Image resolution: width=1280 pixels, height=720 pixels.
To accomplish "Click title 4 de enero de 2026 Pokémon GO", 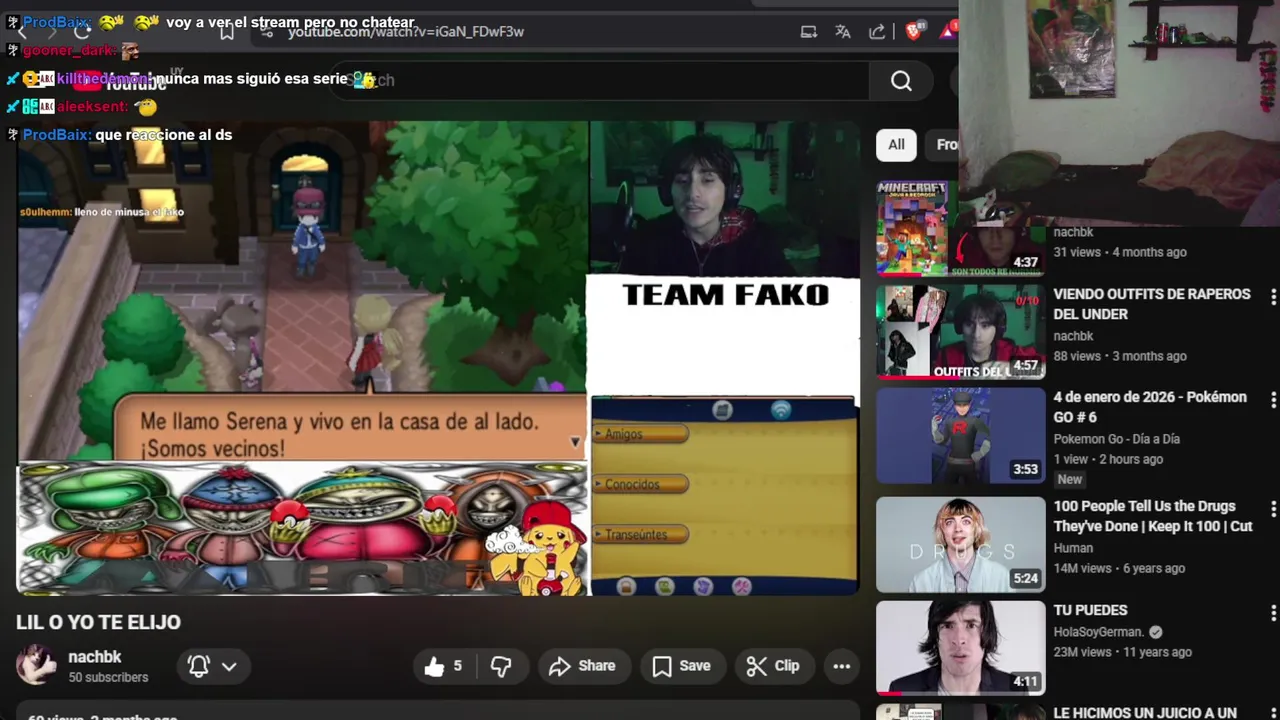I will (x=1150, y=407).
